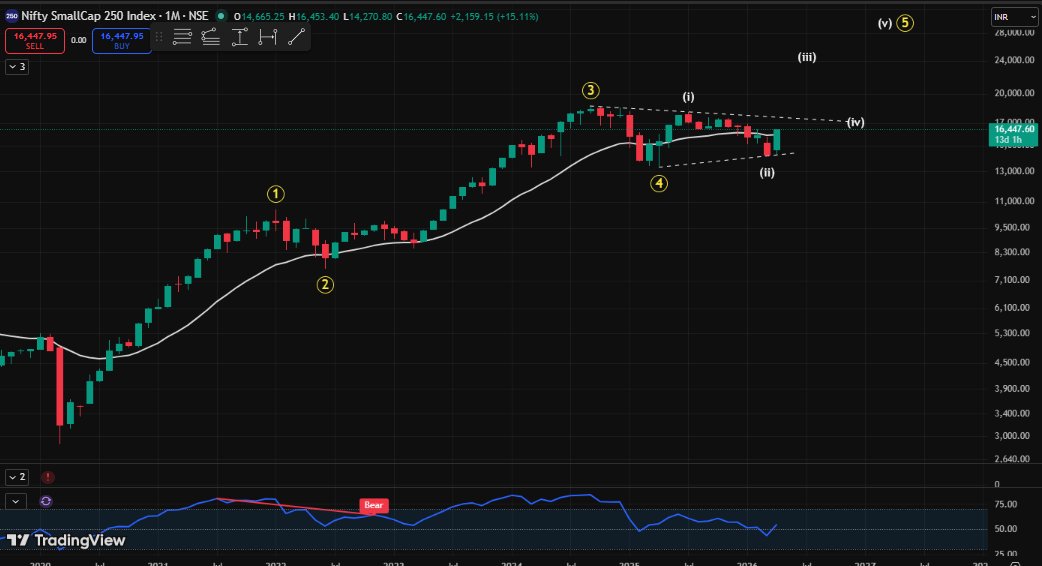Click the TradingView logo

point(66,540)
